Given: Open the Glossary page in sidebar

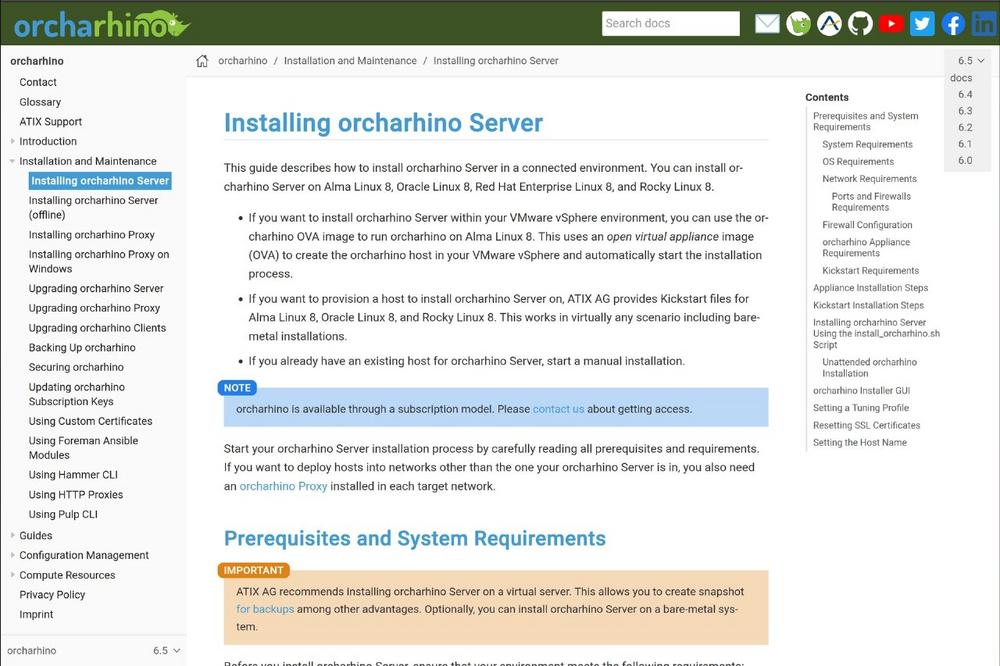Looking at the screenshot, I should pyautogui.click(x=40, y=102).
